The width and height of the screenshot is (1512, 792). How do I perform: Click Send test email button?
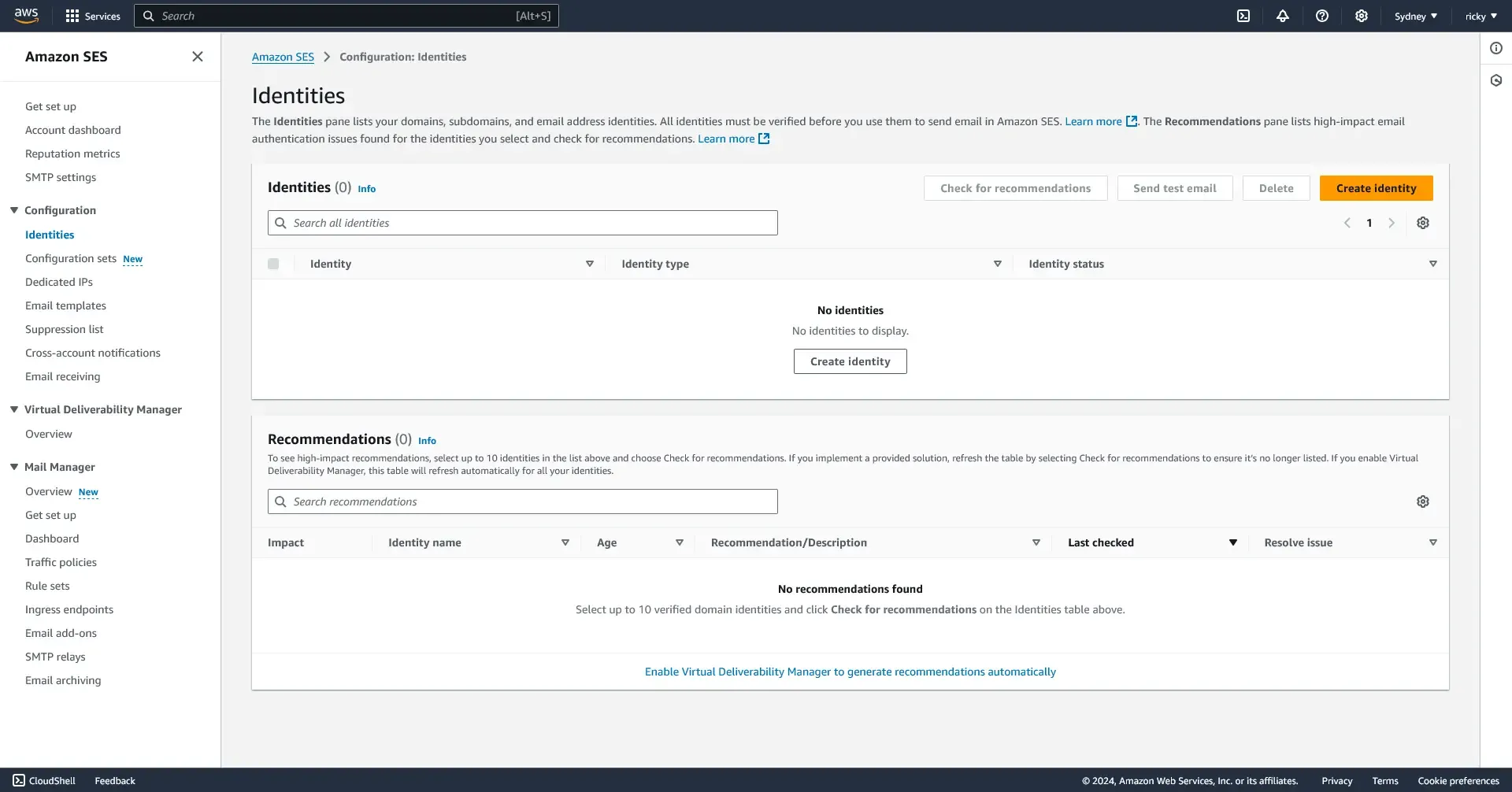pos(1175,188)
